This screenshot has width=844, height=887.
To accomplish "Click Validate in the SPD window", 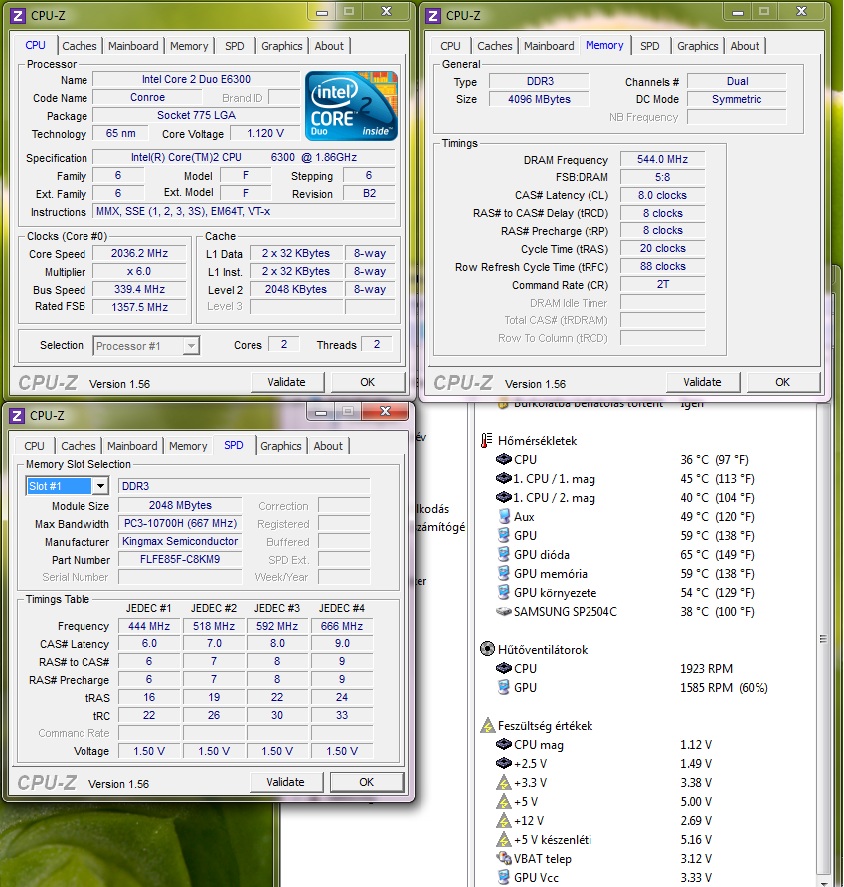I will coord(286,782).
